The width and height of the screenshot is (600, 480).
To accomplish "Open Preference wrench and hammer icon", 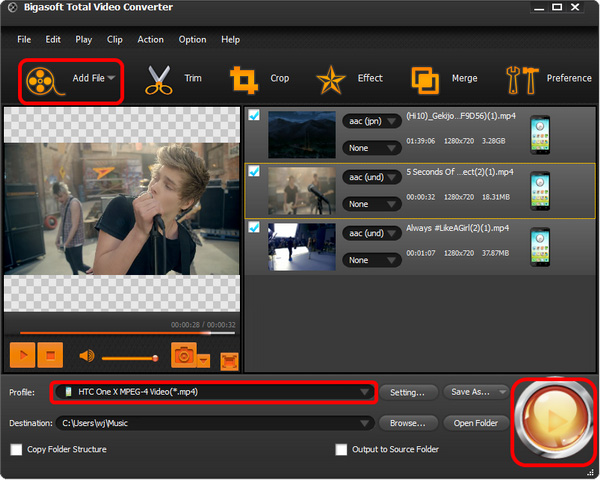I will click(522, 80).
